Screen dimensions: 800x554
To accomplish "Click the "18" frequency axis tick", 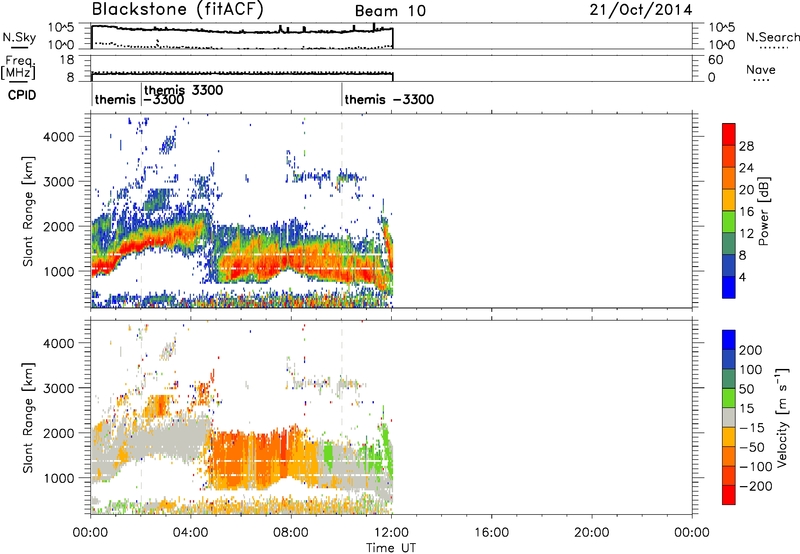I will [67, 60].
